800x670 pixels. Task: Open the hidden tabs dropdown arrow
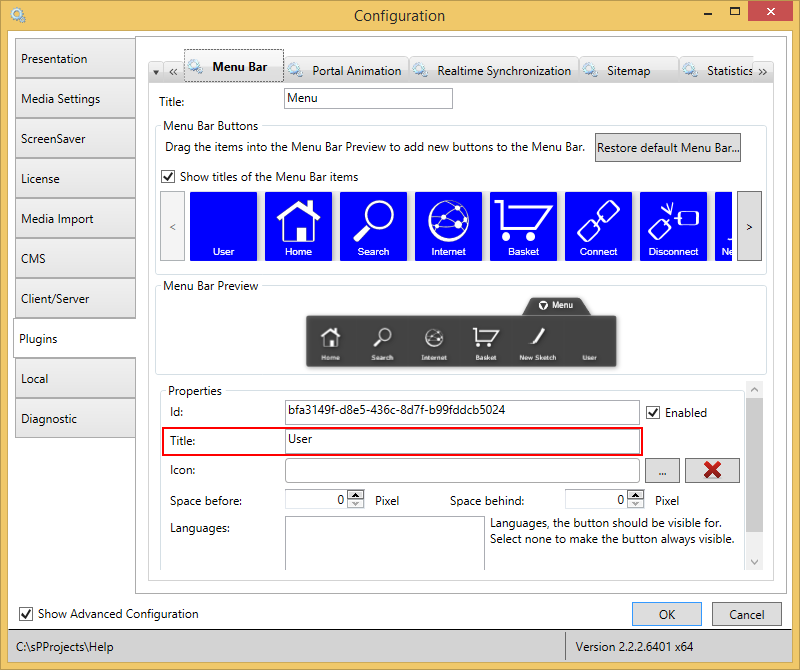coord(157,72)
